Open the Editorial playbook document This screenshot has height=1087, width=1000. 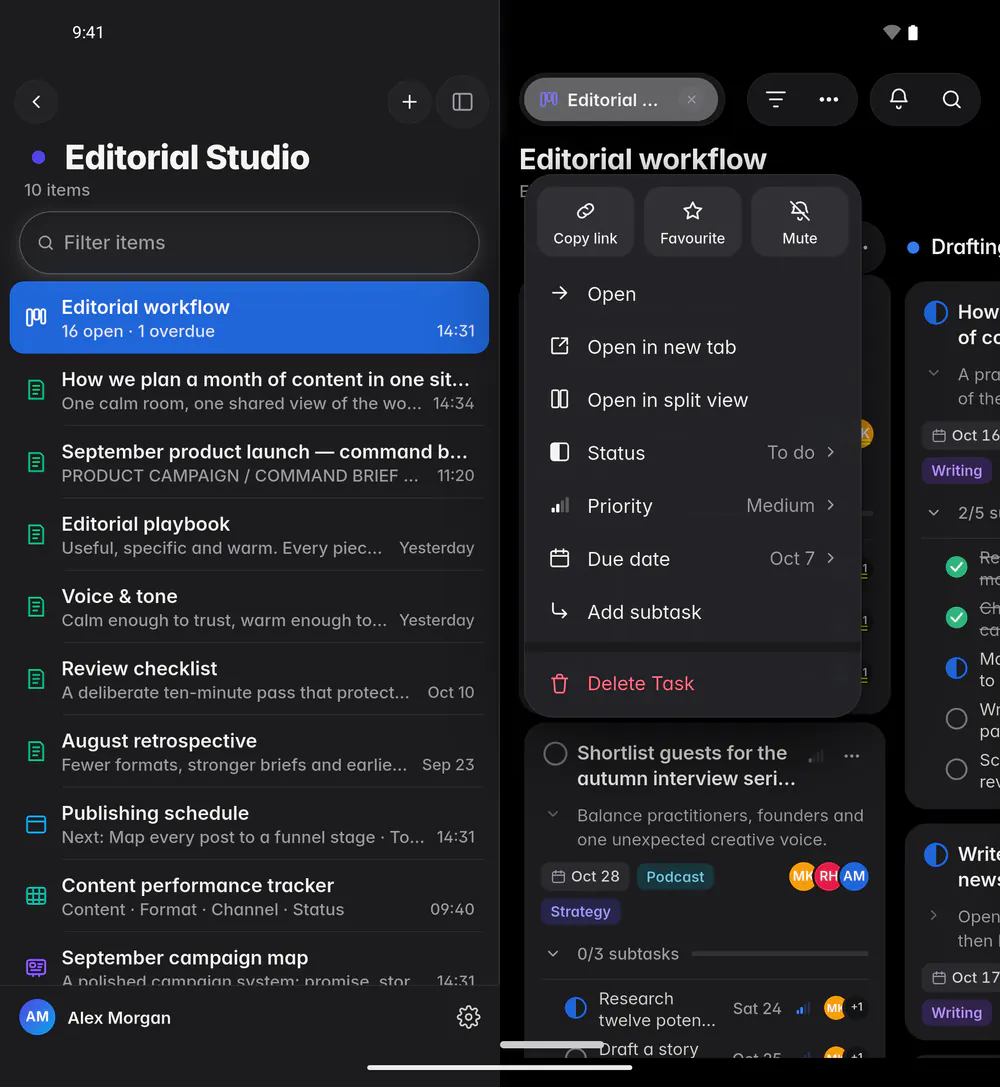pos(249,534)
